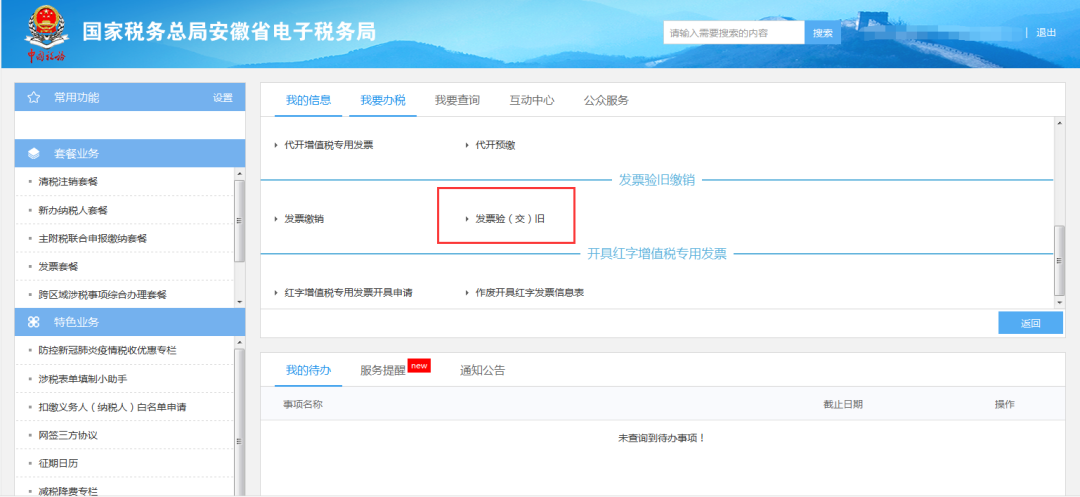Open 清税注销套餐 in 套餐业务 list

click(x=68, y=182)
